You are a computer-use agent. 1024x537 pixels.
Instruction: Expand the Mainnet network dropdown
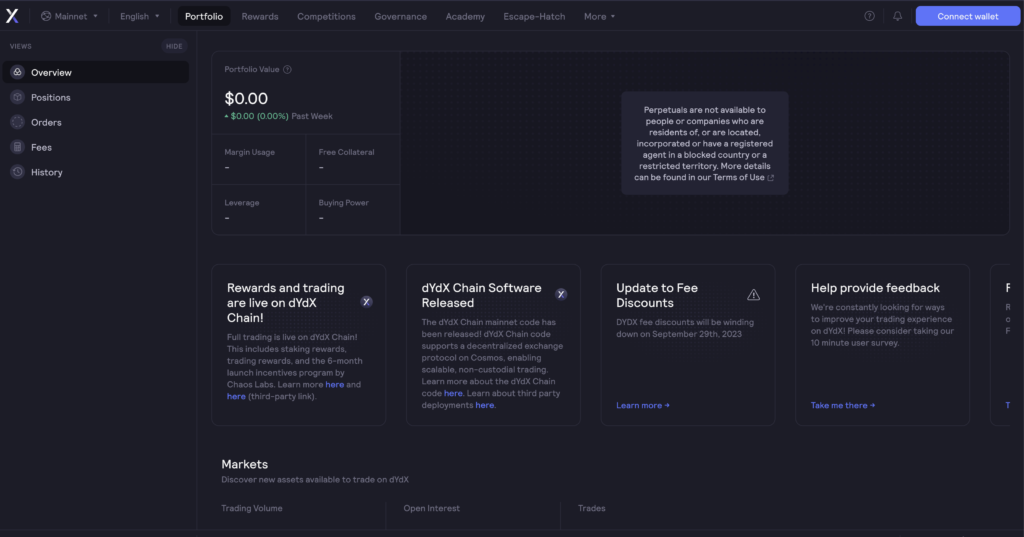point(70,16)
